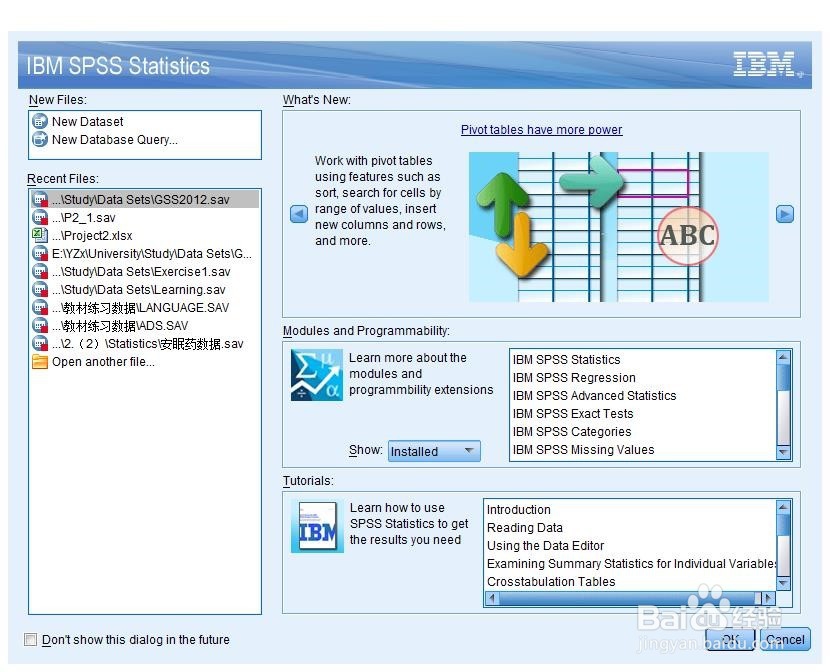Screen dimensions: 830x672
Task: Select recent file Exercise1.sav
Action: click(145, 271)
